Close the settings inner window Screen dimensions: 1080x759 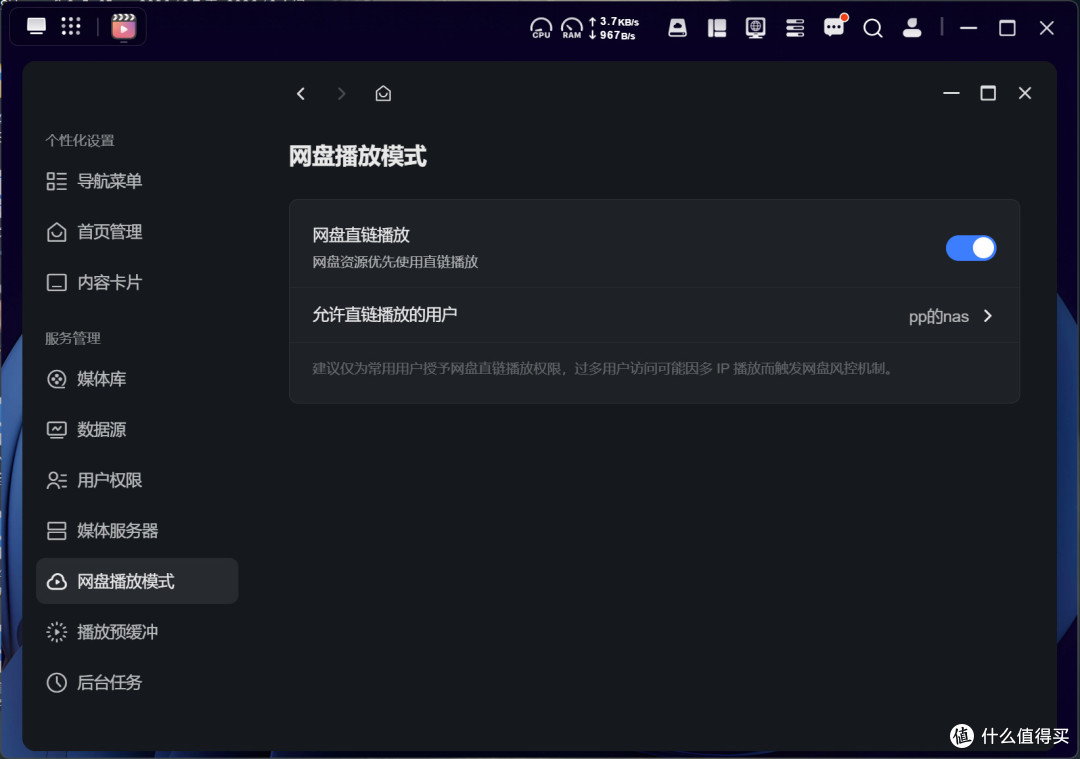pos(1025,93)
